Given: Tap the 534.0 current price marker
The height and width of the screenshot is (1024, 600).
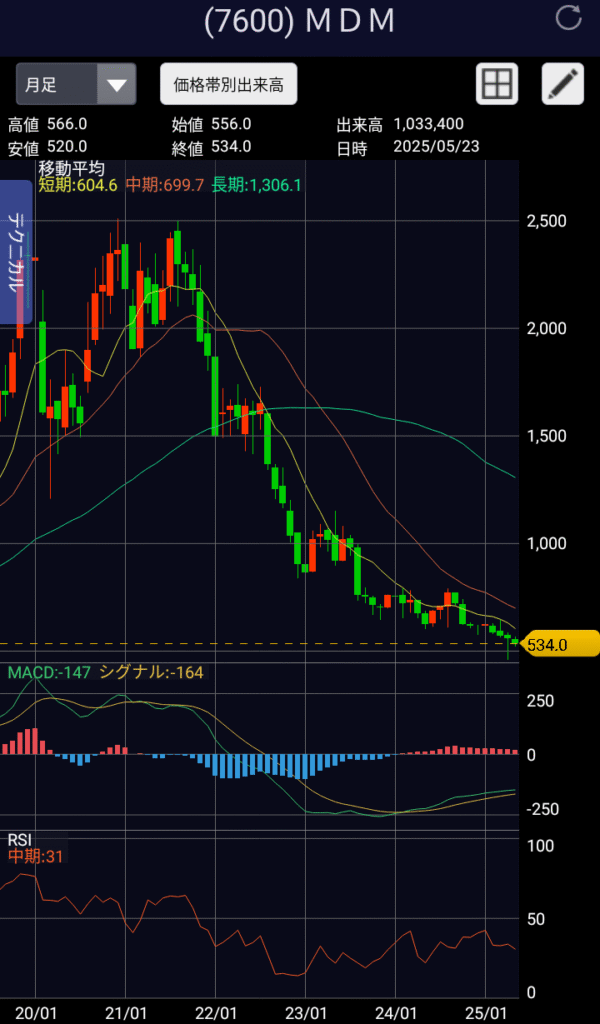Looking at the screenshot, I should coord(561,645).
